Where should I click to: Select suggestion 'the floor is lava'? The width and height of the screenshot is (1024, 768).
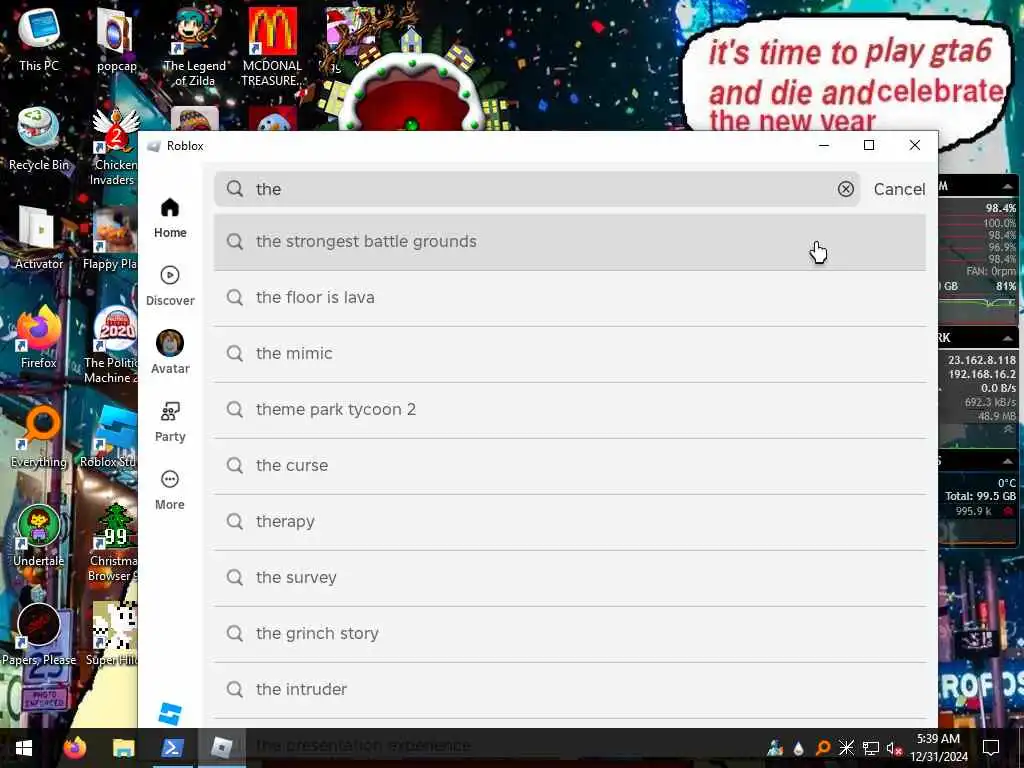(569, 298)
